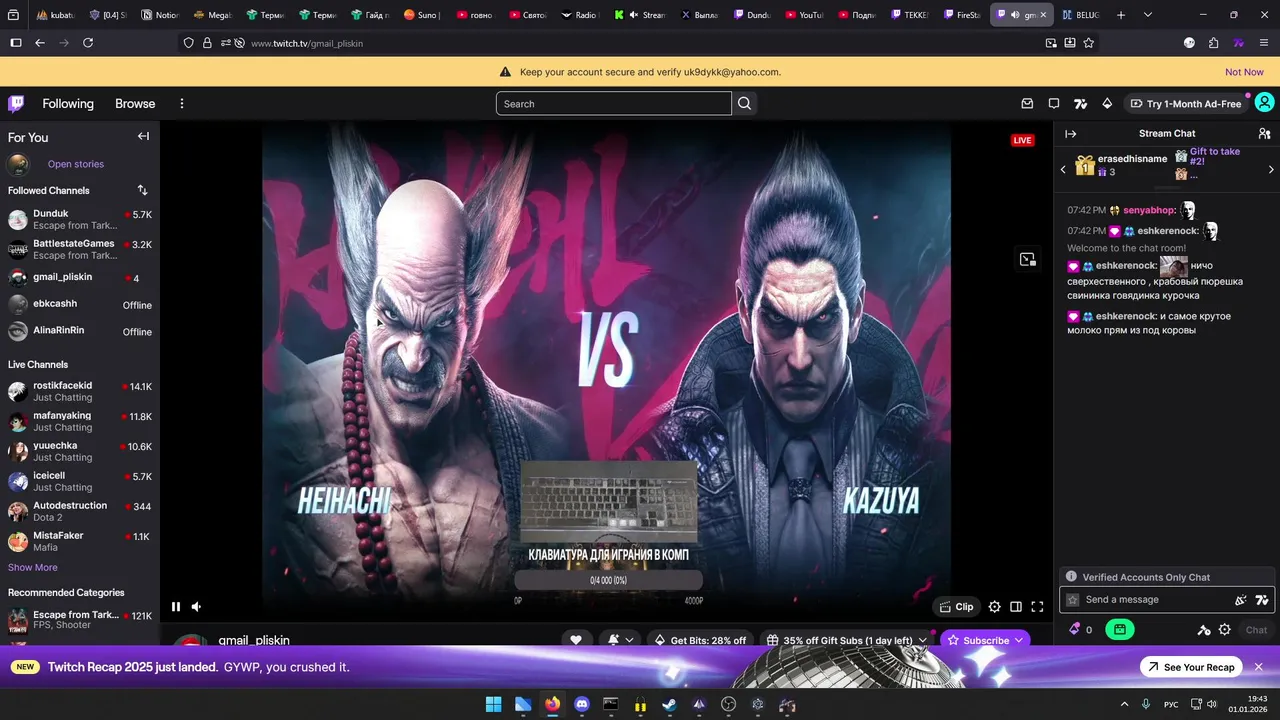Open Discord from taskbar
This screenshot has height=720, width=1280.
pyautogui.click(x=582, y=704)
